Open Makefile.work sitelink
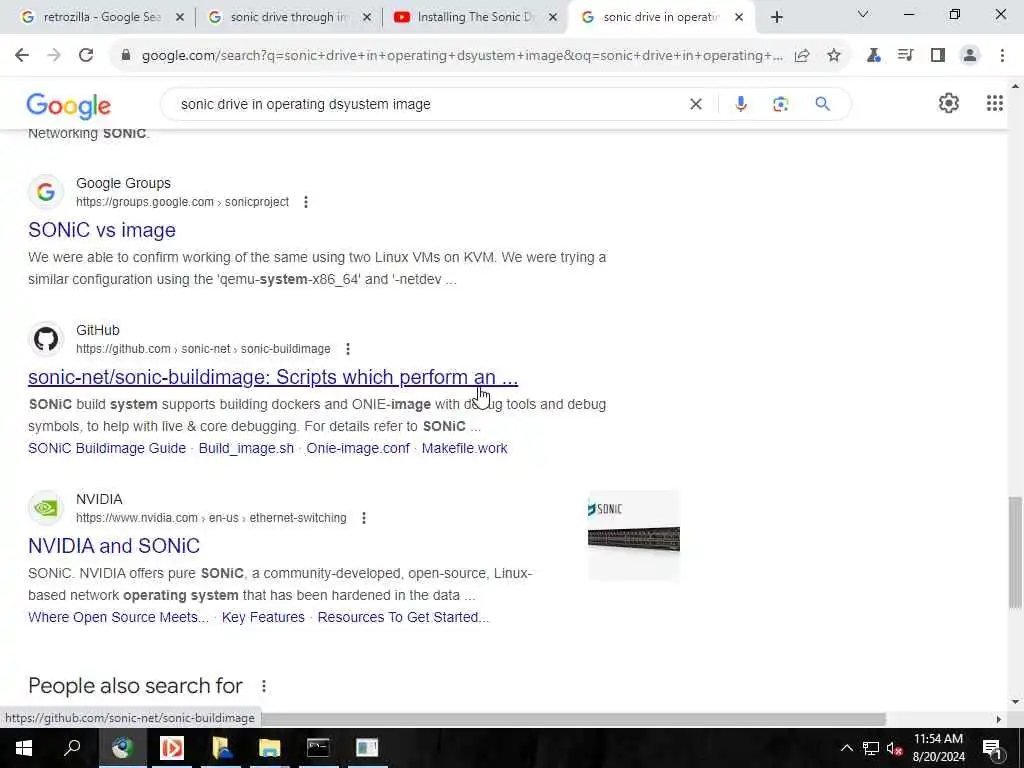 pyautogui.click(x=464, y=449)
